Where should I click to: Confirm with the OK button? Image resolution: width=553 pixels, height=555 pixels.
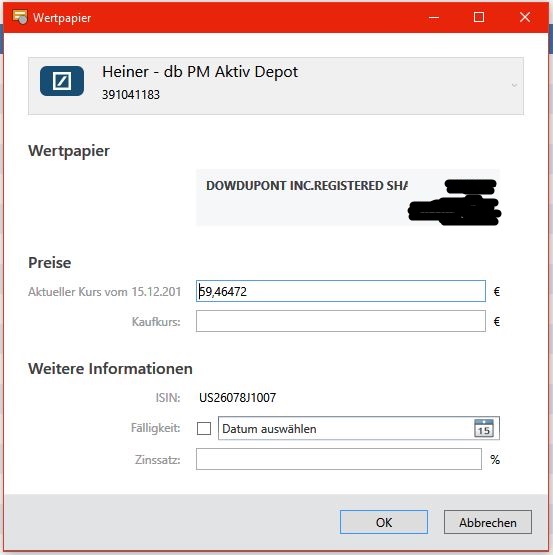coord(384,522)
